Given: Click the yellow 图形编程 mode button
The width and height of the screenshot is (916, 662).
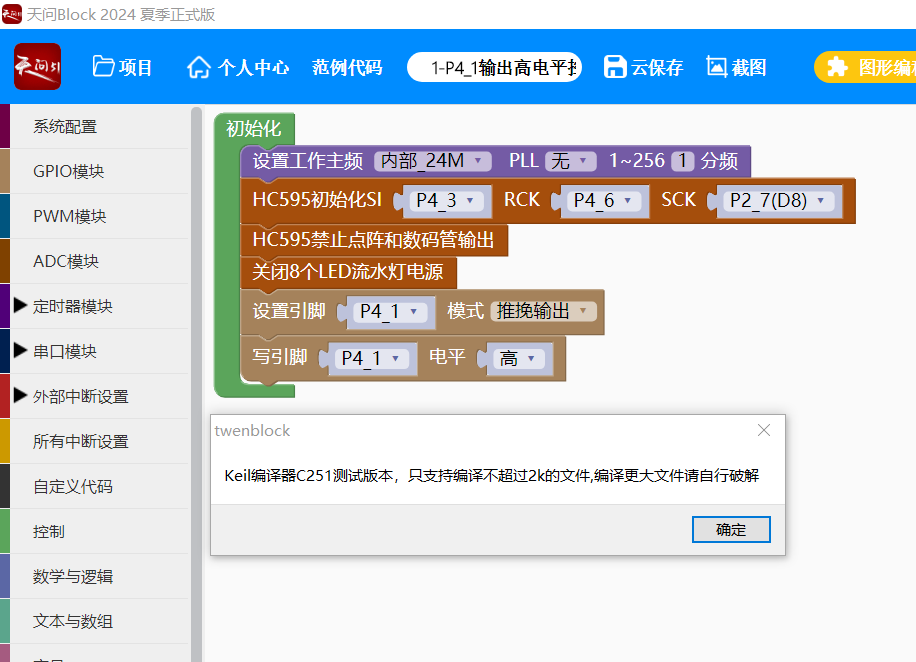Looking at the screenshot, I should click(x=866, y=67).
